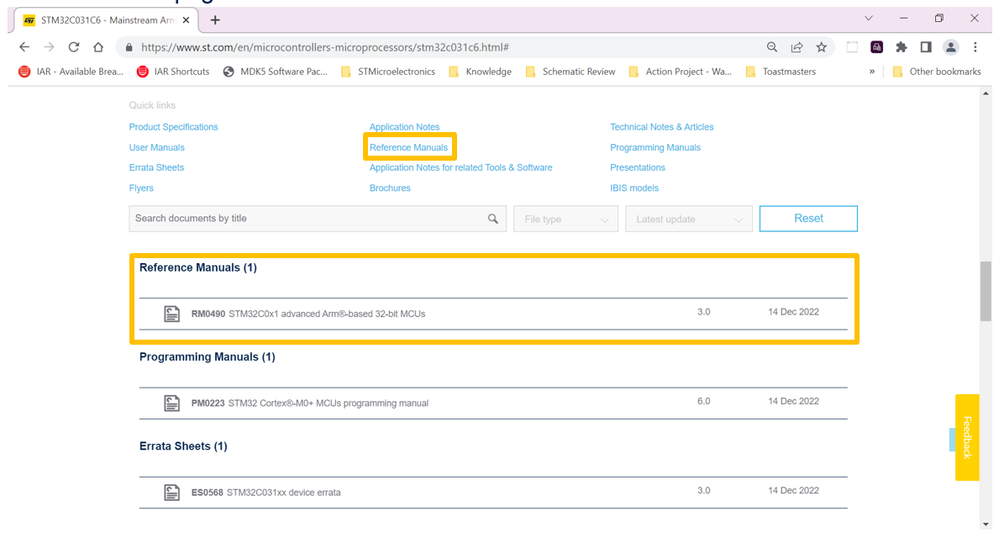Toggle the browser side panel
The image size is (999, 539).
[x=926, y=47]
